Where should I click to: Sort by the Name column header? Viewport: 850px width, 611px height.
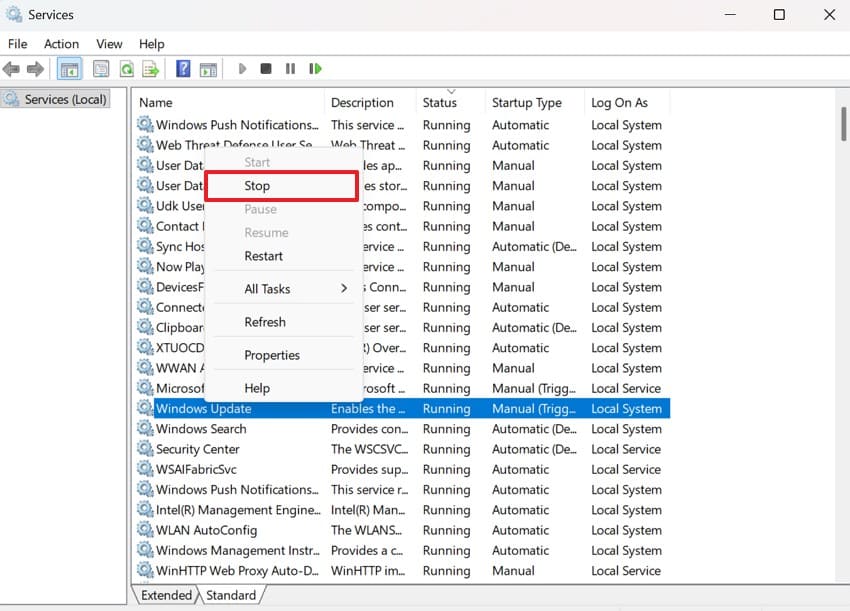(156, 102)
